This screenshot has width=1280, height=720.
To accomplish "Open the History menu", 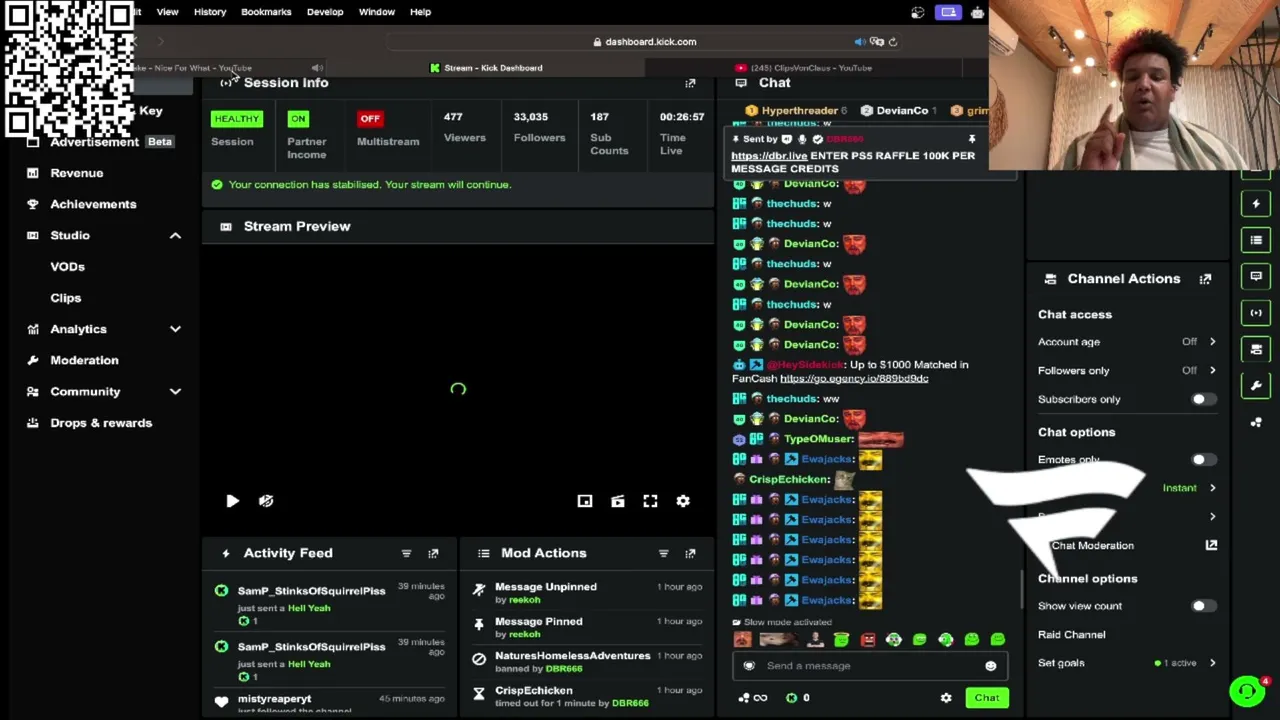I will pyautogui.click(x=210, y=12).
